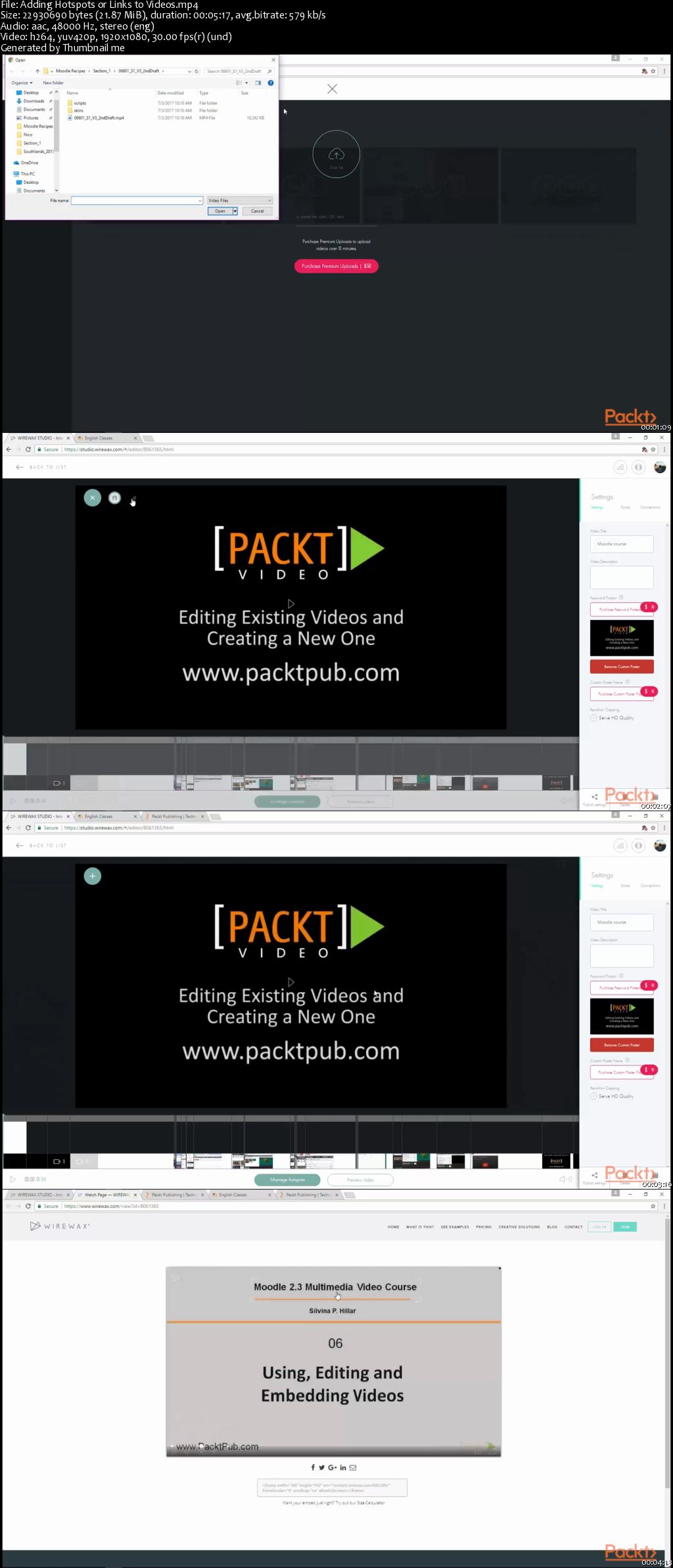Select Moodle Recipes in the Open dialog navigation pane
Image resolution: width=673 pixels, height=1568 pixels.
(35, 126)
